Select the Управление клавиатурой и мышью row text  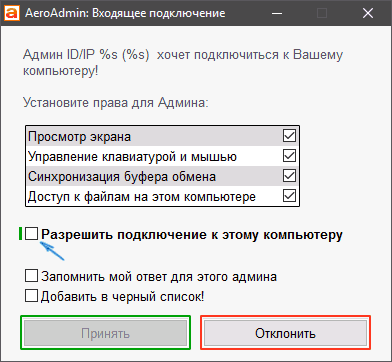click(x=132, y=157)
